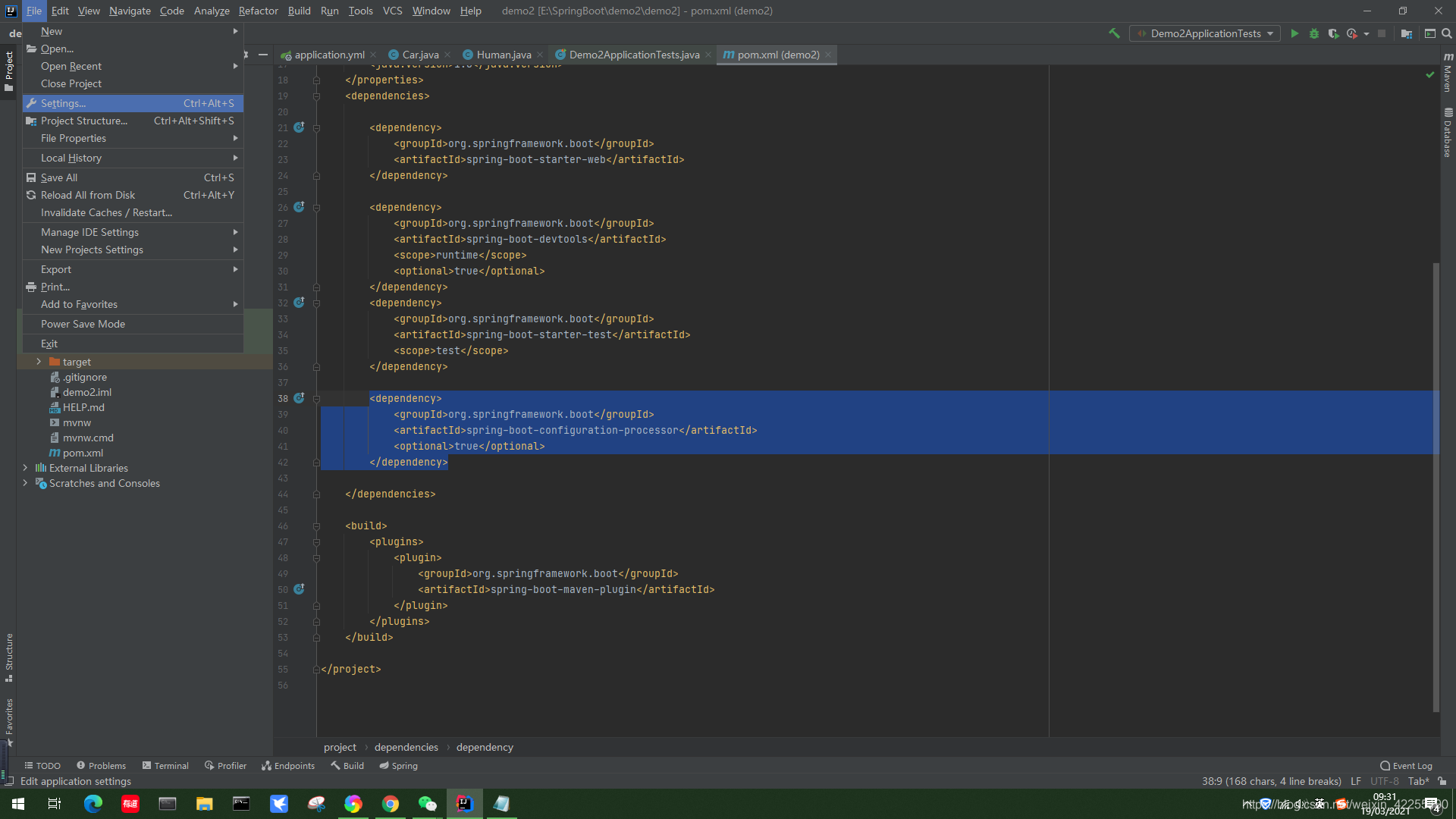Open IntelliJ IDEA from the taskbar
The height and width of the screenshot is (819, 1456).
(464, 803)
